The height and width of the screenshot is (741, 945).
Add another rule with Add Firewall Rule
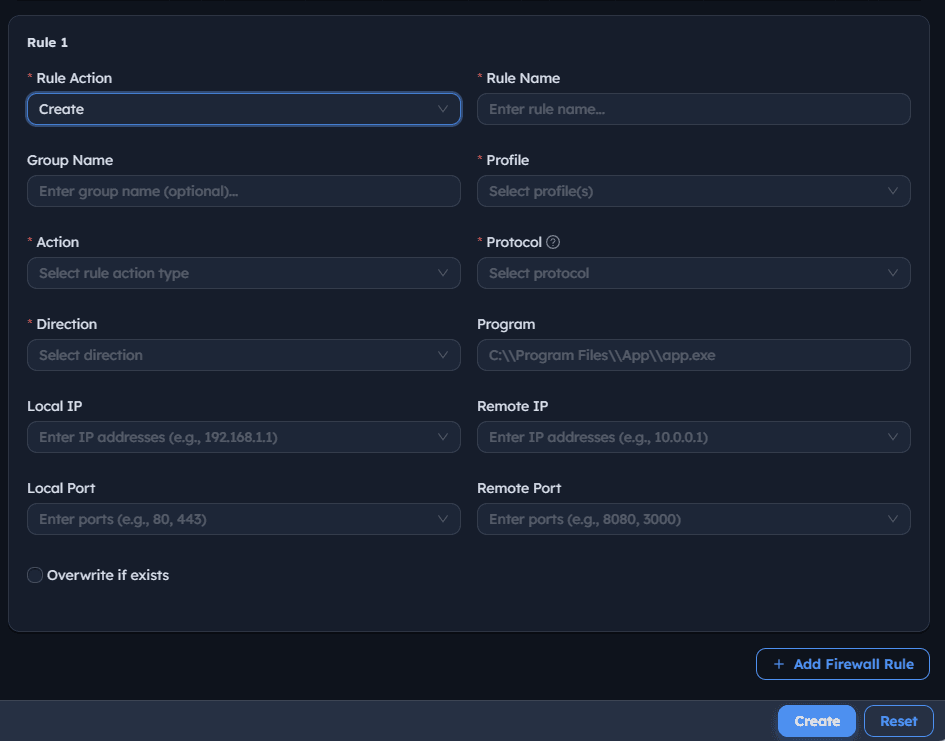[843, 664]
